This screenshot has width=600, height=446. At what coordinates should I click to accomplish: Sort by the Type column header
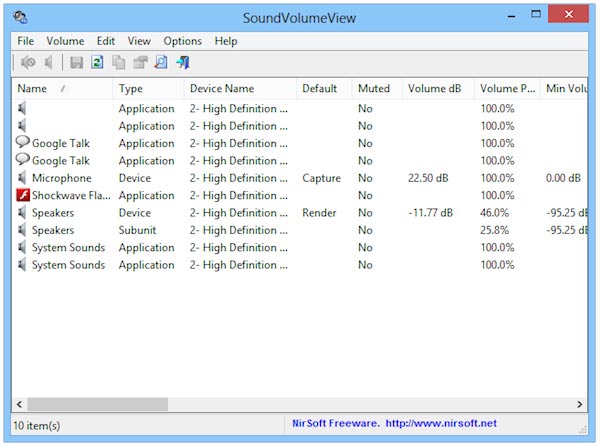click(148, 89)
